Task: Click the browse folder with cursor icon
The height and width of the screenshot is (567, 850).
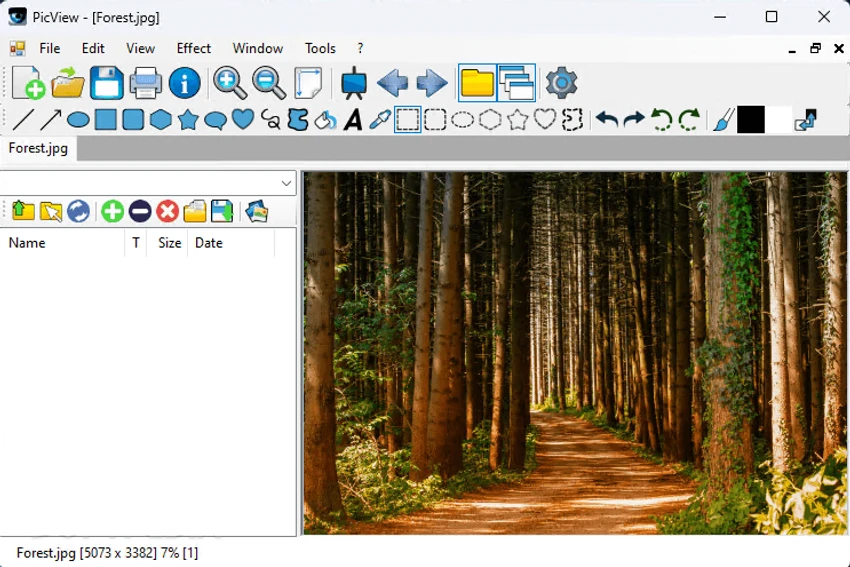Action: tap(51, 211)
